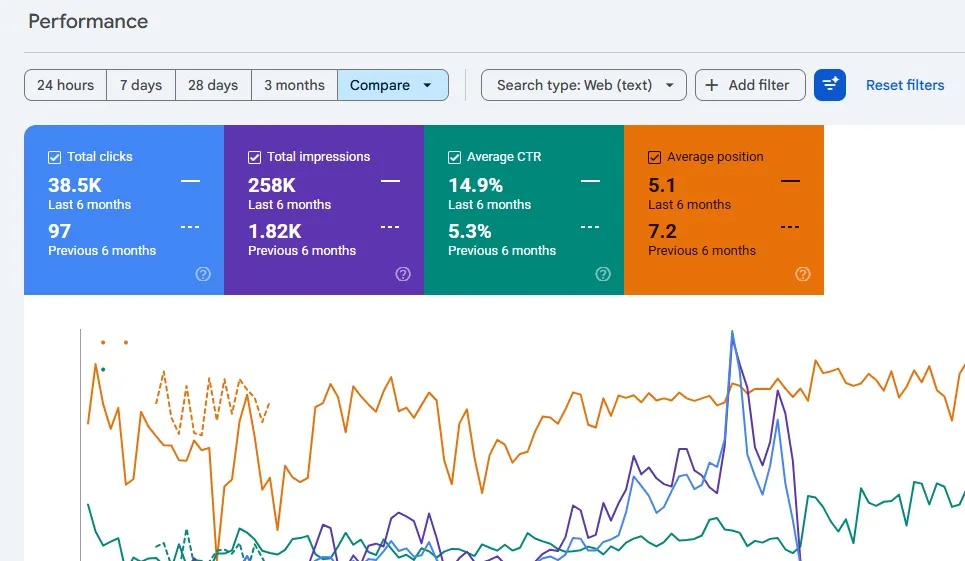Click Last 6 months under Average CTR
Image resolution: width=965 pixels, height=561 pixels.
click(x=489, y=205)
